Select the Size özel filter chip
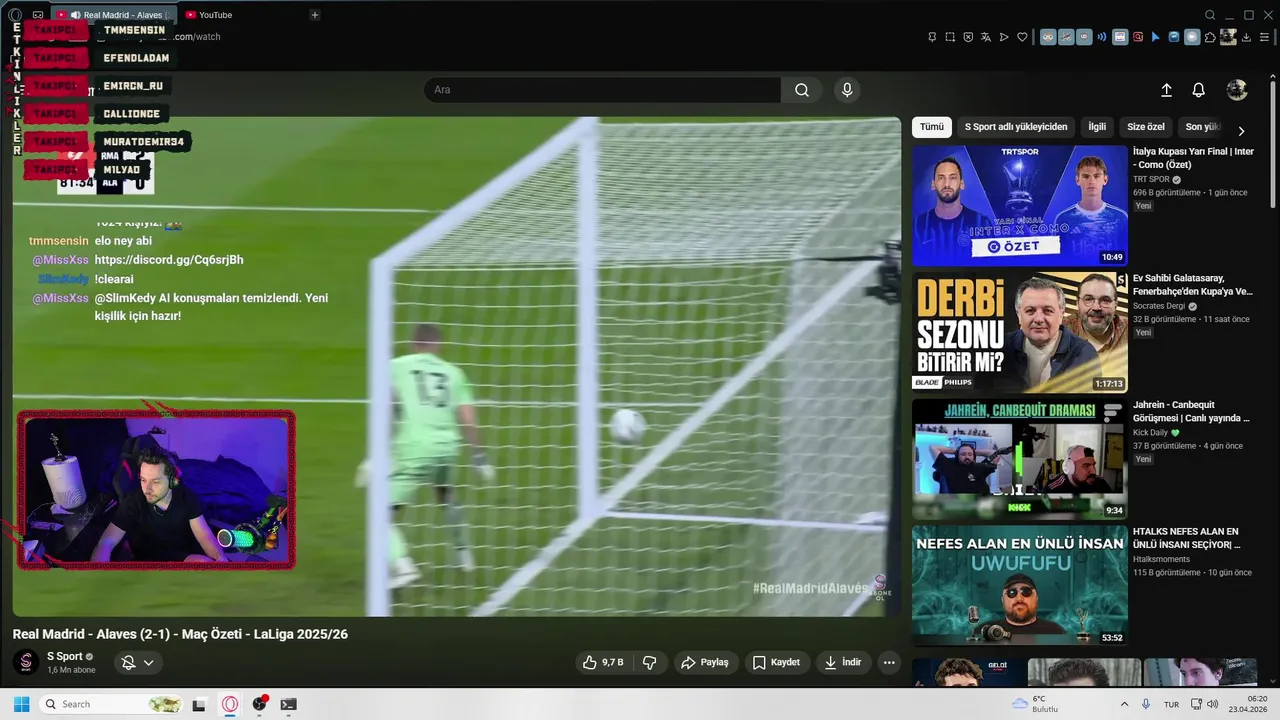Viewport: 1280px width, 720px height. pyautogui.click(x=1146, y=127)
